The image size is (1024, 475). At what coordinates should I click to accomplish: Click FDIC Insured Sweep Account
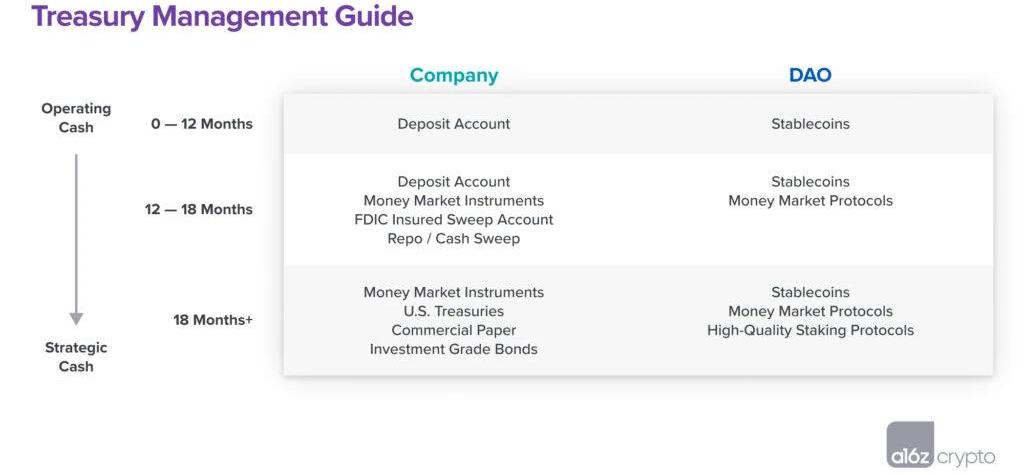453,219
